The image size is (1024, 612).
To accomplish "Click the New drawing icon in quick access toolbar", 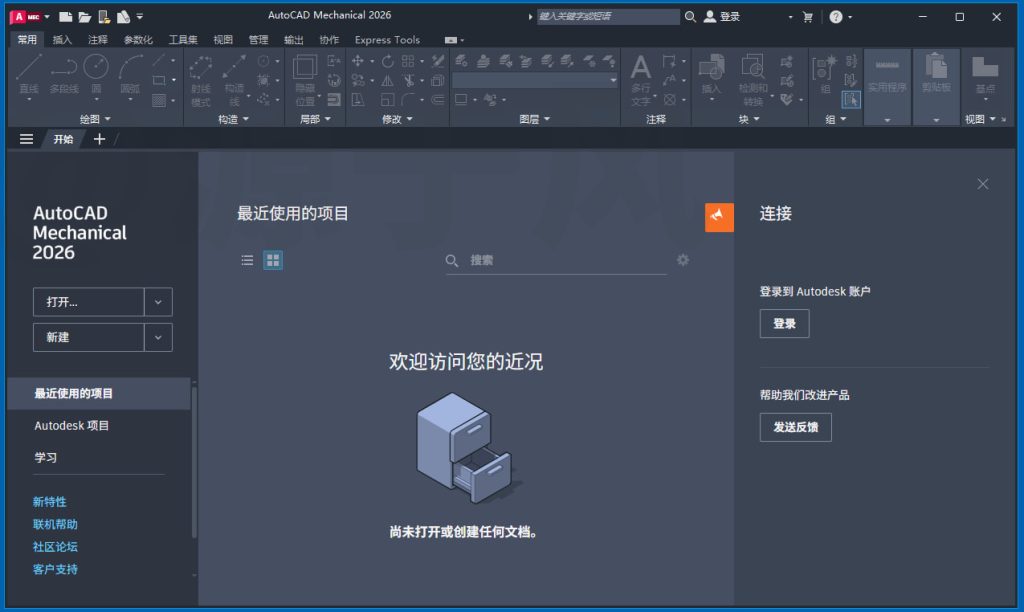I will [x=65, y=17].
